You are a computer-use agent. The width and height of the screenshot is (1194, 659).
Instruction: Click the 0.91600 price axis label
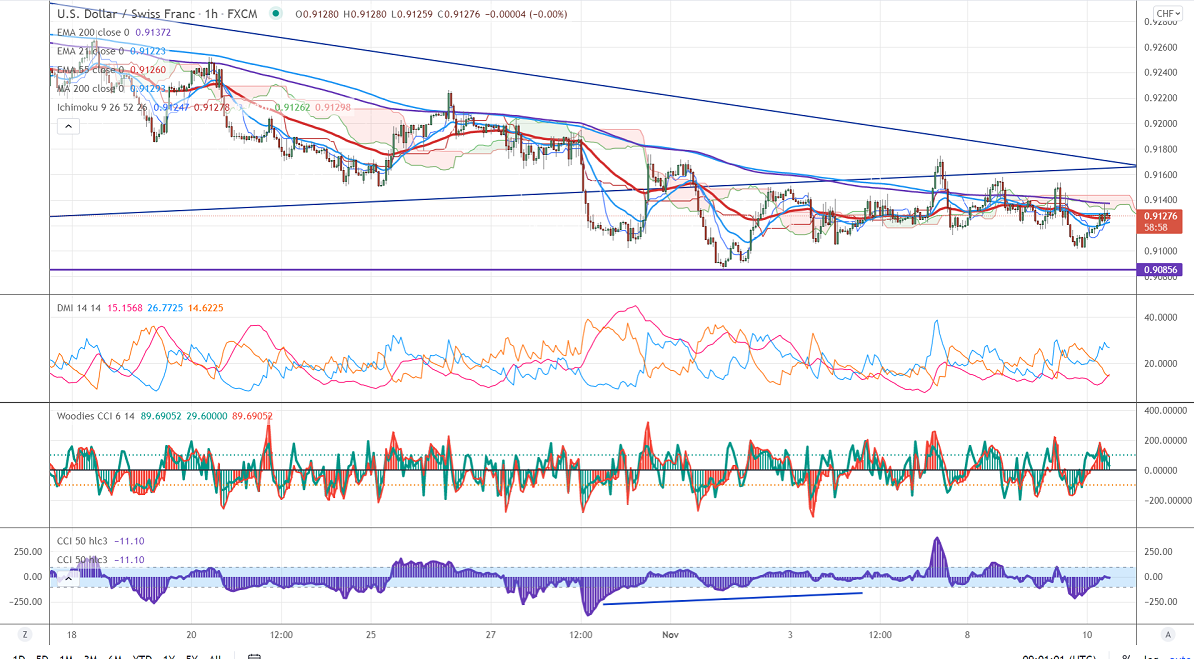point(1160,174)
